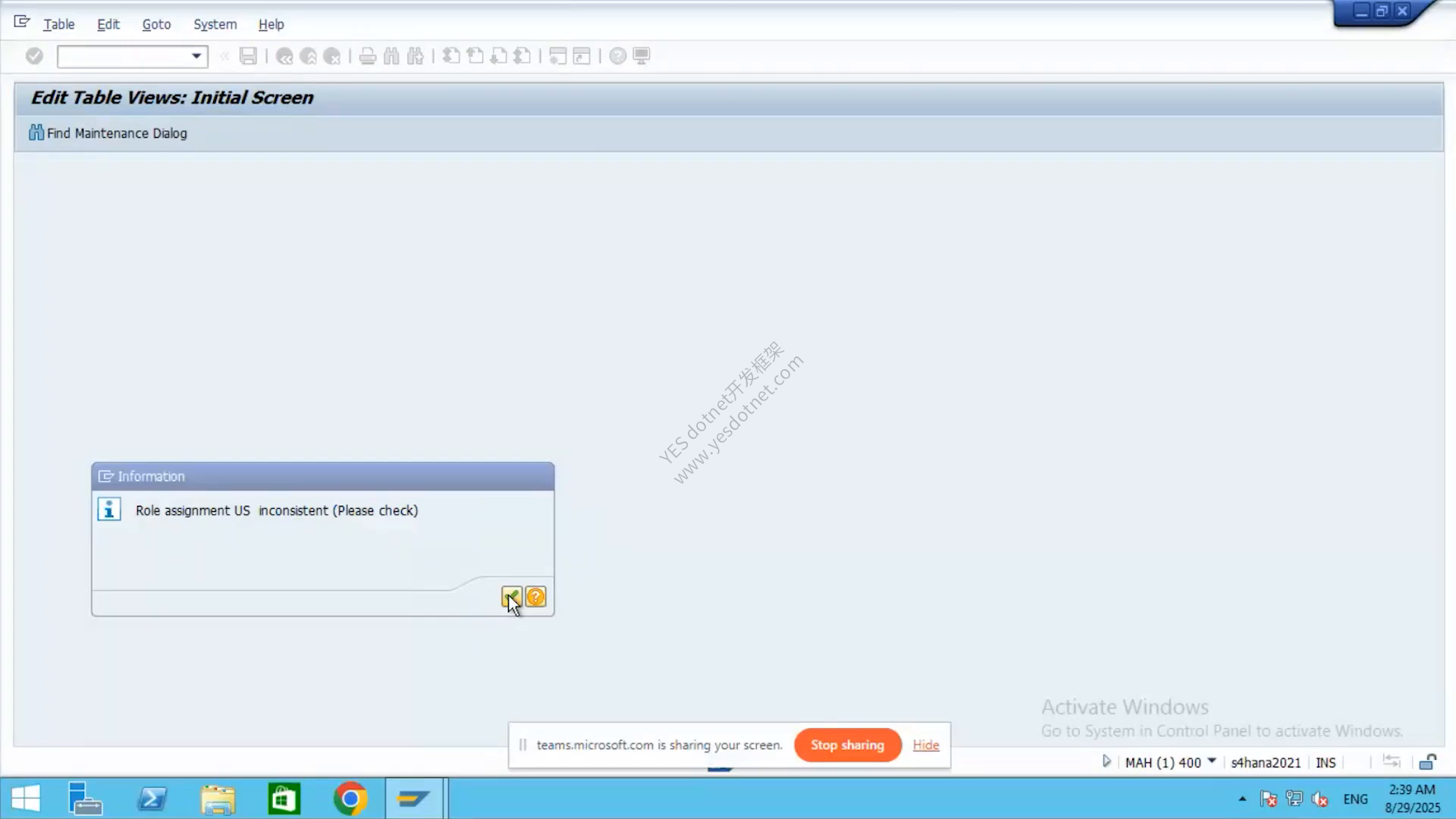Click the Save icon in the toolbar
1456x819 pixels.
point(248,56)
